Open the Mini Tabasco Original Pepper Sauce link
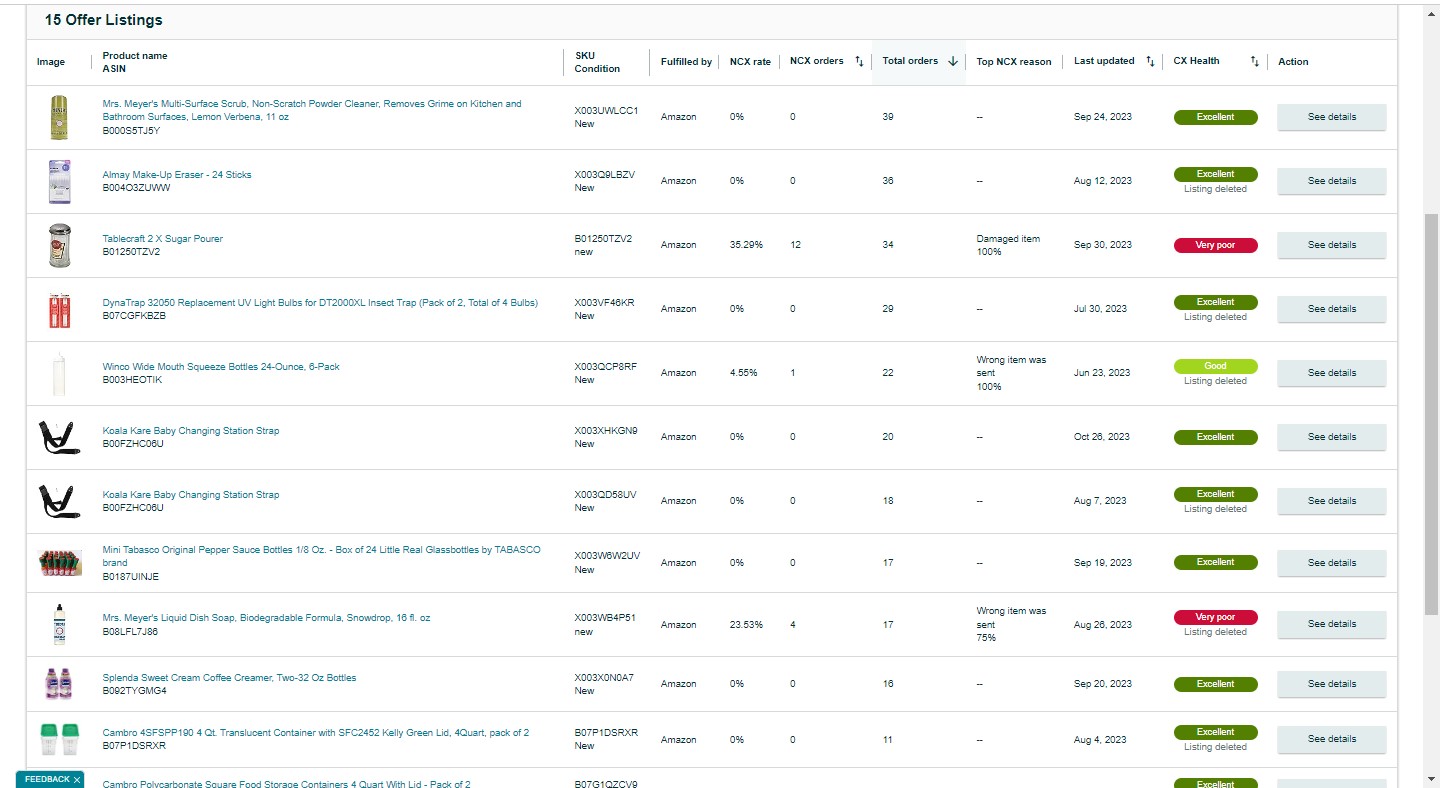Viewport: 1440px width, 788px height. 321,556
